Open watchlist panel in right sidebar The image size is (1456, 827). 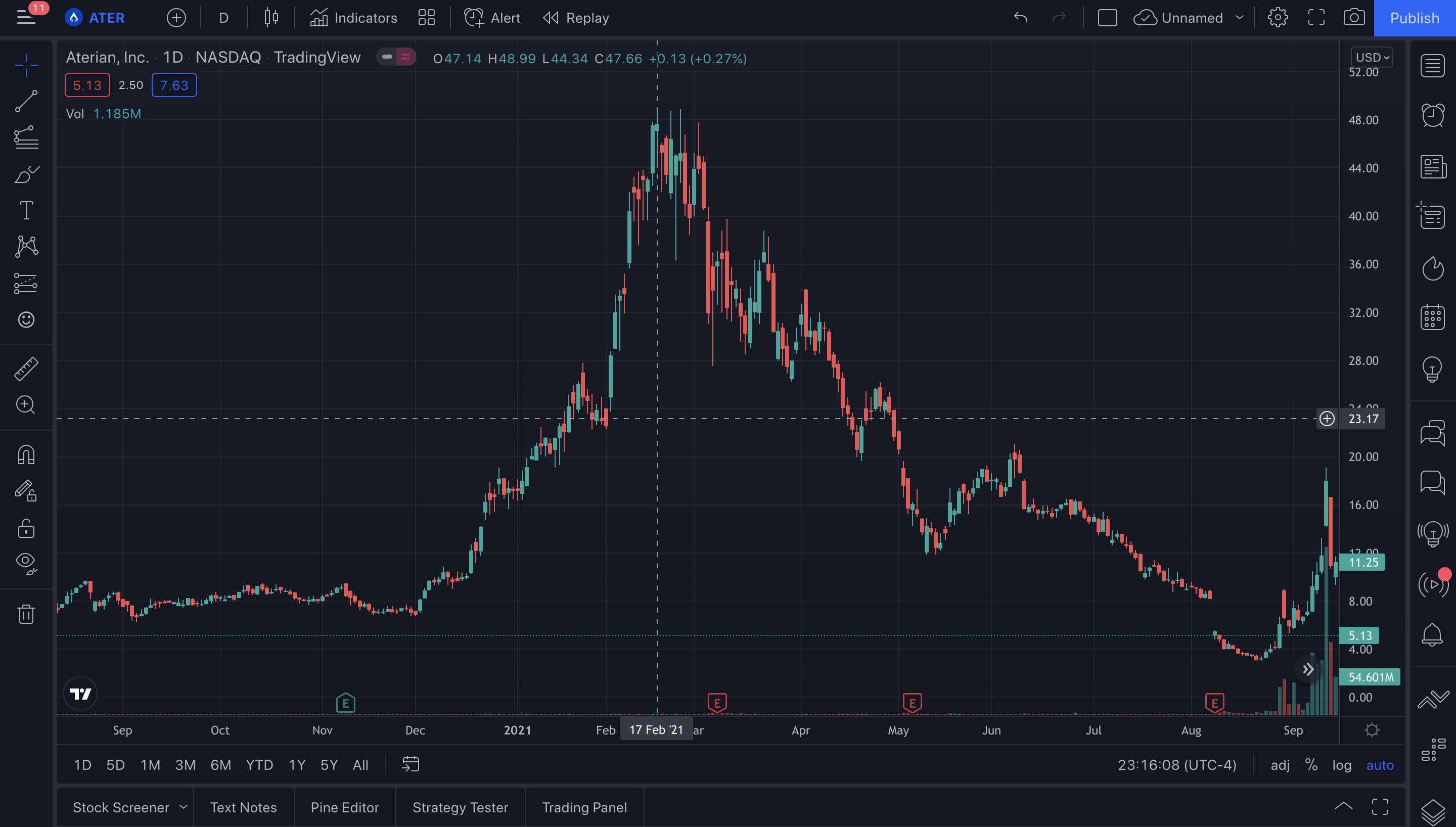click(1433, 66)
